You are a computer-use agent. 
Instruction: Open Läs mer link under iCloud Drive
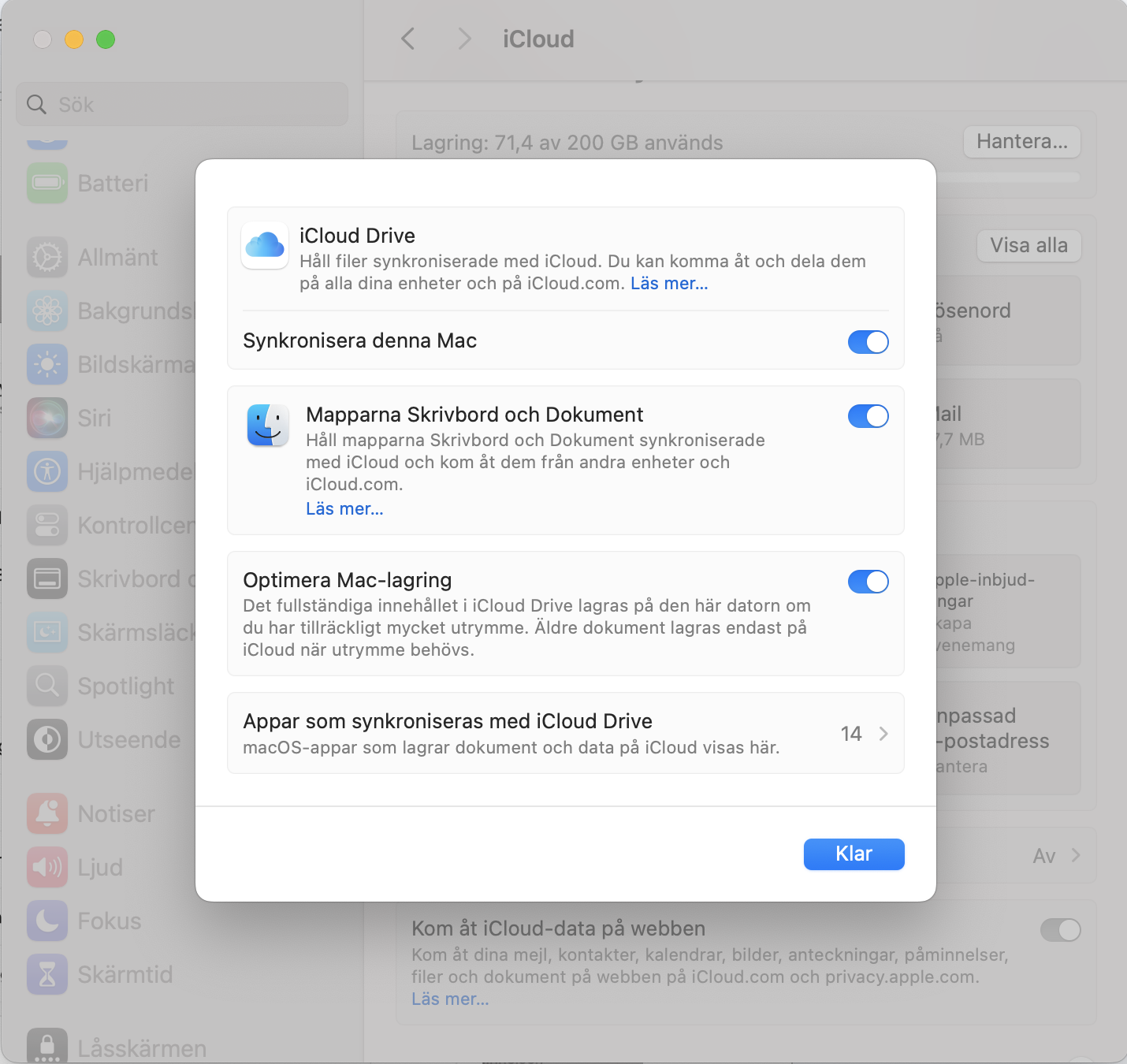[x=669, y=284]
